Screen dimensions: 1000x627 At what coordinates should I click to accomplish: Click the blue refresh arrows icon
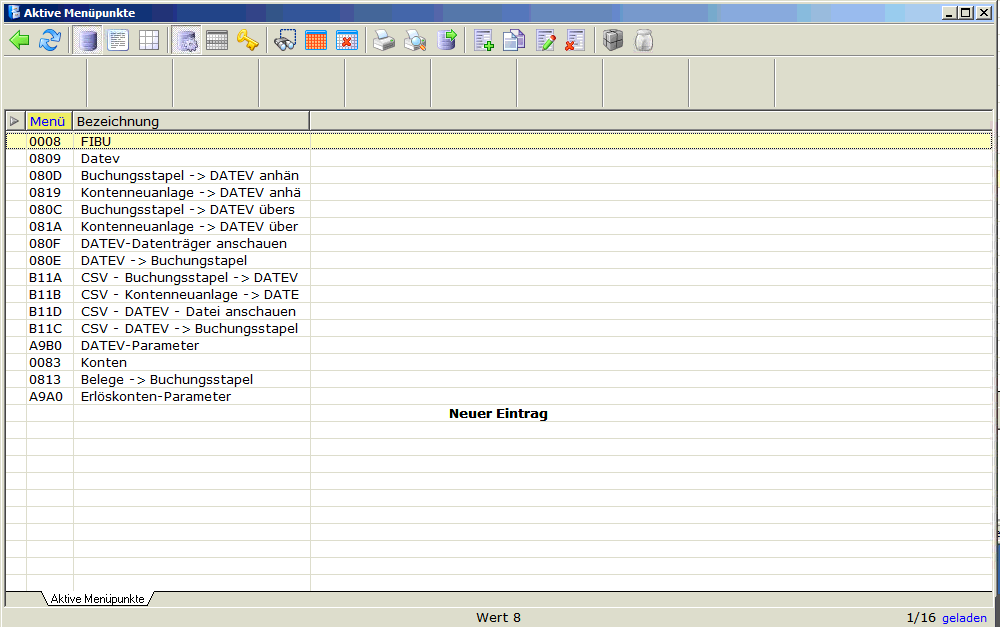point(49,41)
